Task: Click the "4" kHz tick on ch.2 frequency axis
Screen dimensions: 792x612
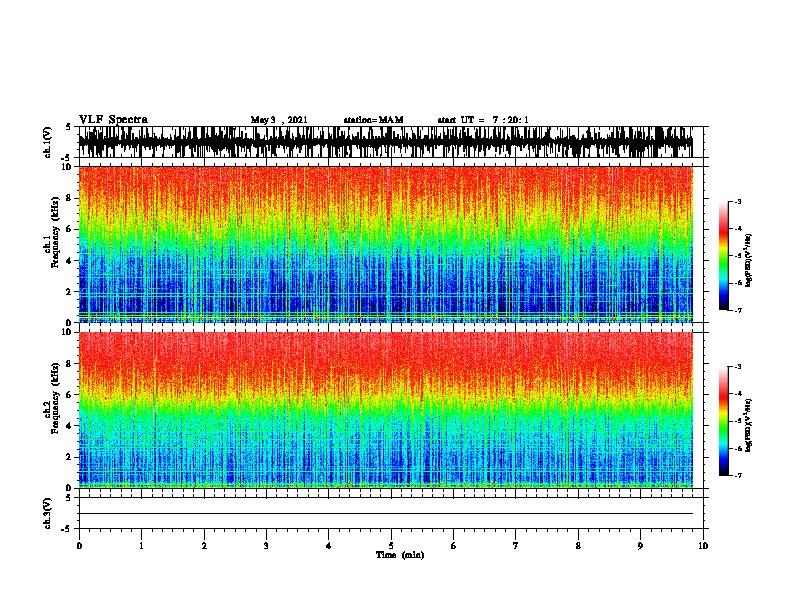Action: click(69, 426)
